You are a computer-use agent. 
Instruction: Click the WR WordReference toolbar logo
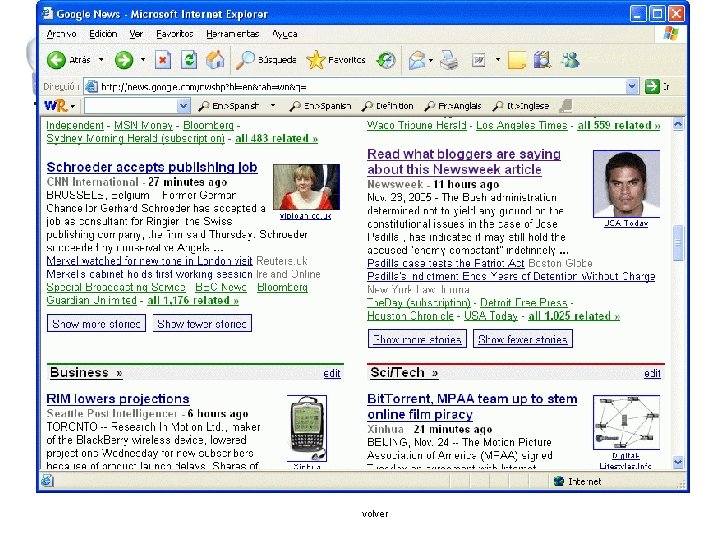coord(56,106)
